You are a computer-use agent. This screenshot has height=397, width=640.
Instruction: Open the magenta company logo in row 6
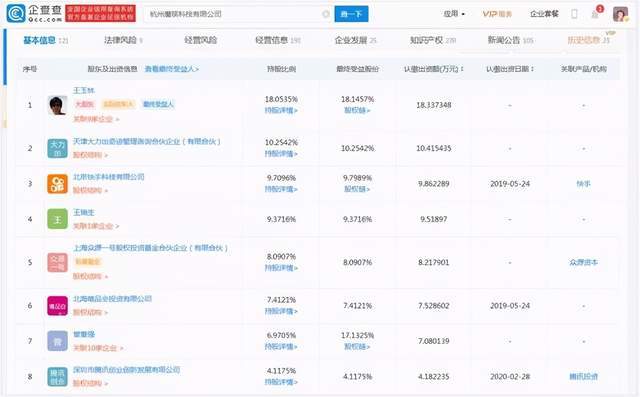coord(57,306)
